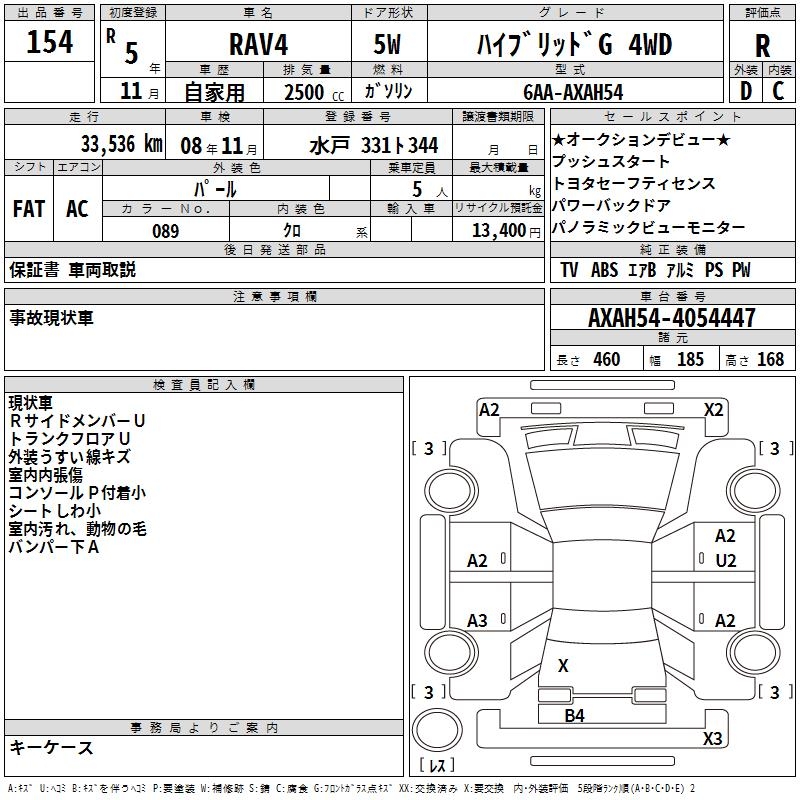Select inspector note RサイドメンバーU
Viewport: 800px width, 800px height.
pyautogui.click(x=77, y=420)
